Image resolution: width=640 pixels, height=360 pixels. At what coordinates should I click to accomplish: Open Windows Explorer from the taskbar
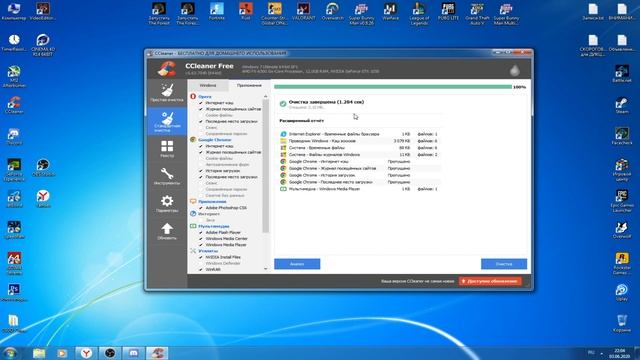[x=39, y=353]
